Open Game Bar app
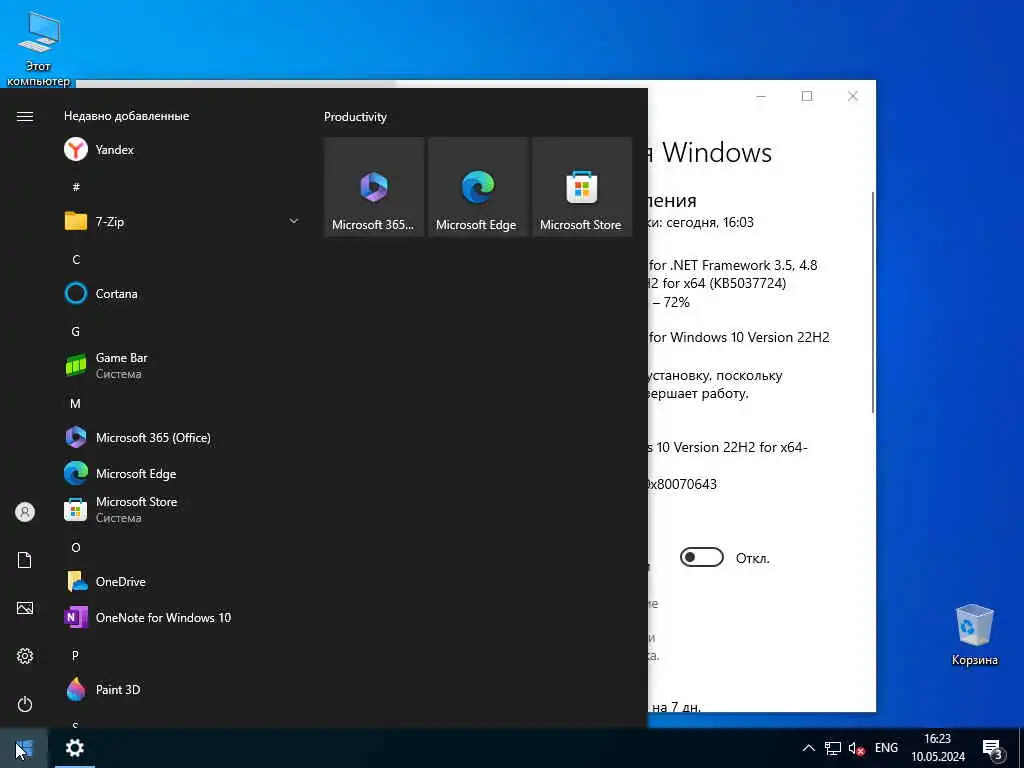1024x768 pixels. point(182,365)
